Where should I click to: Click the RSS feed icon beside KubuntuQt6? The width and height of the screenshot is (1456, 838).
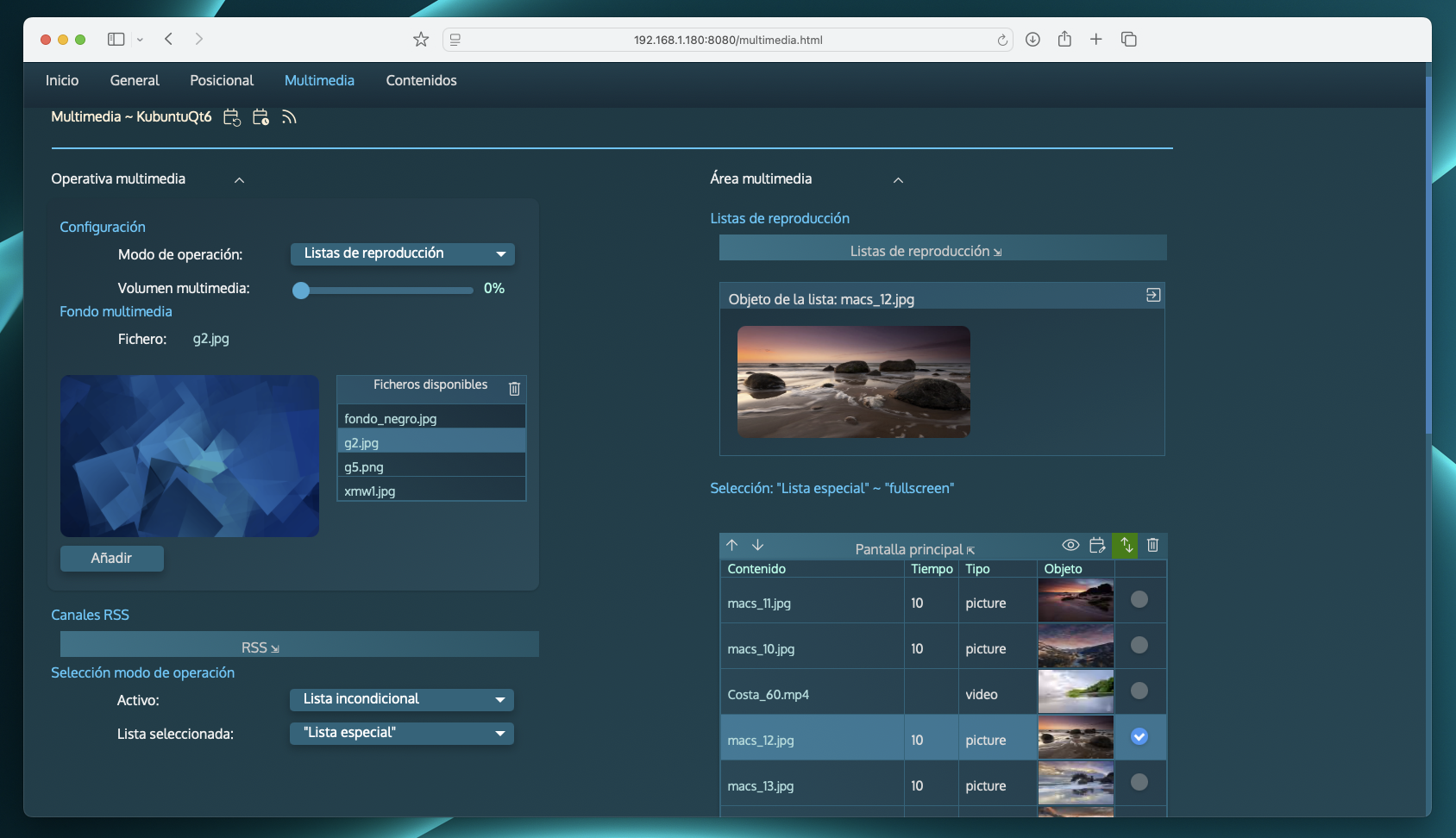coord(289,117)
